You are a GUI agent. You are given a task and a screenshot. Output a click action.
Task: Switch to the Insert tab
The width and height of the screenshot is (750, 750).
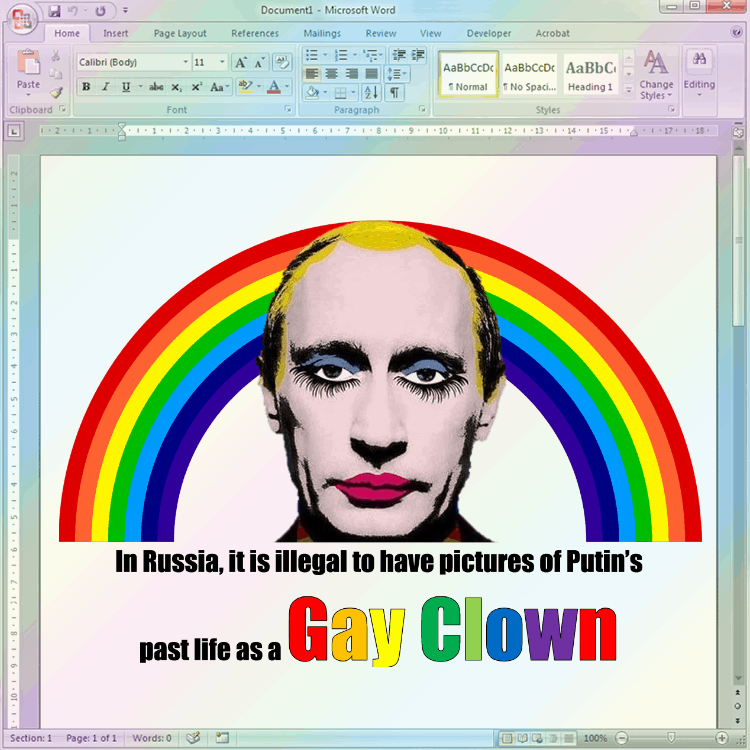pyautogui.click(x=116, y=33)
